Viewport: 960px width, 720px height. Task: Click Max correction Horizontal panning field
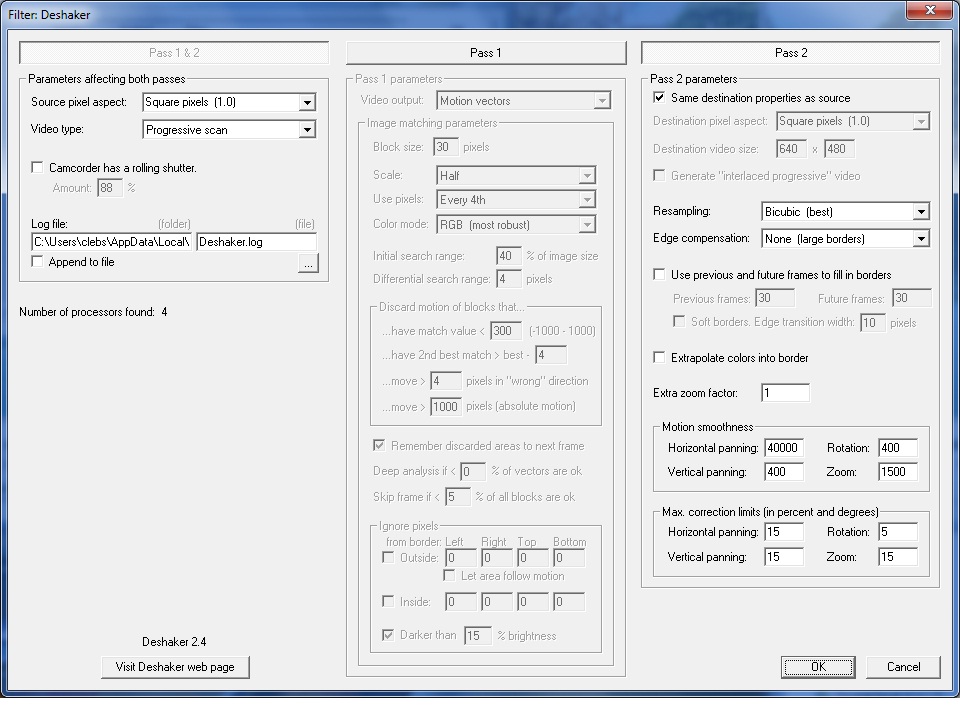coord(784,531)
